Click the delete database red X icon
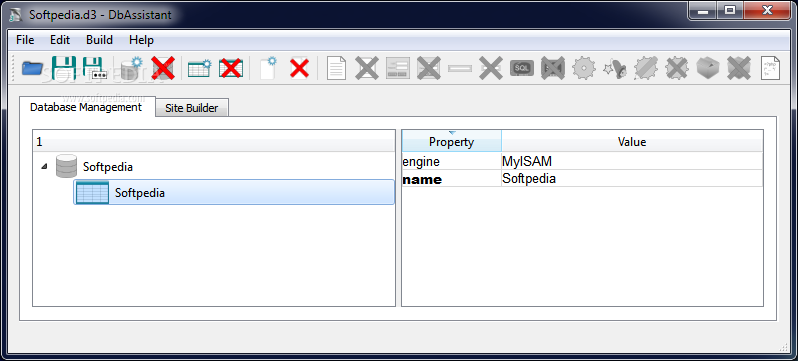 point(163,68)
